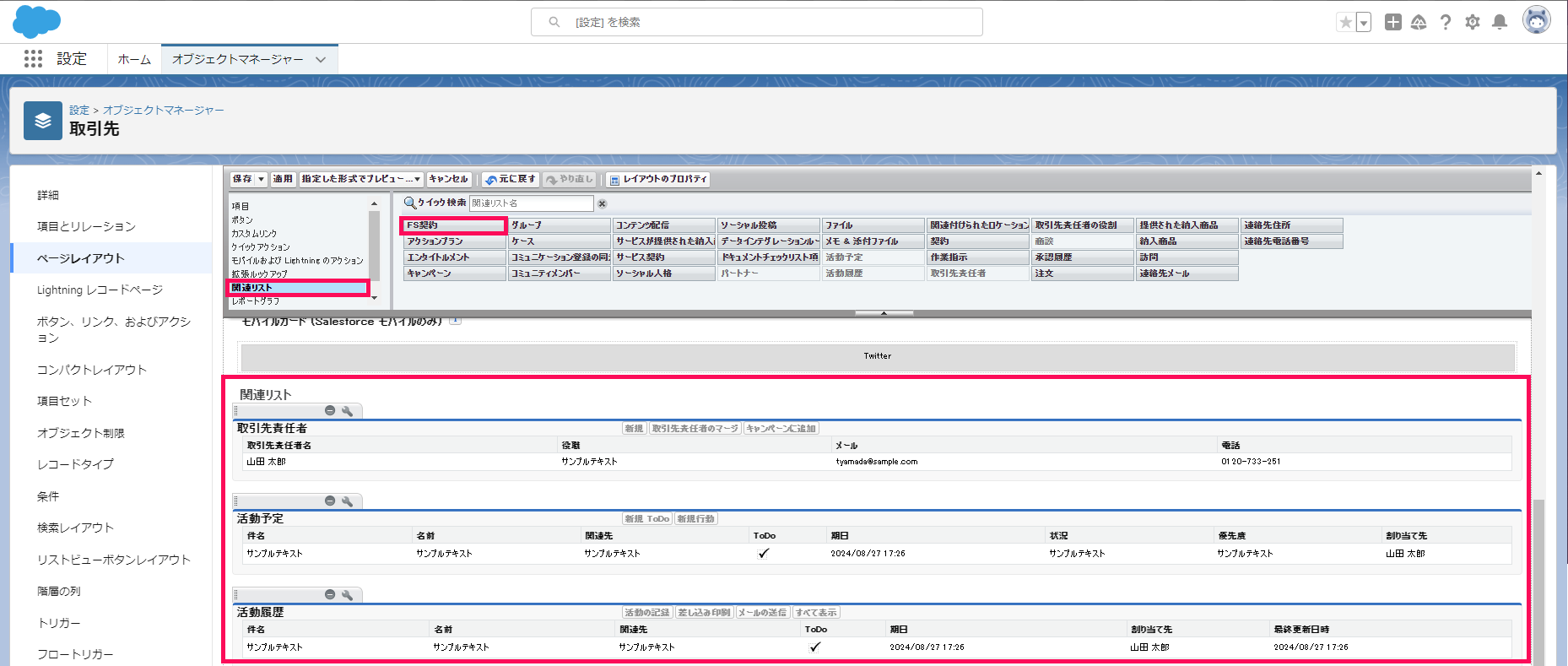Click the checked ToDo mark in 活動履歴 row
Image resolution: width=1568 pixels, height=666 pixels.
pyautogui.click(x=814, y=647)
